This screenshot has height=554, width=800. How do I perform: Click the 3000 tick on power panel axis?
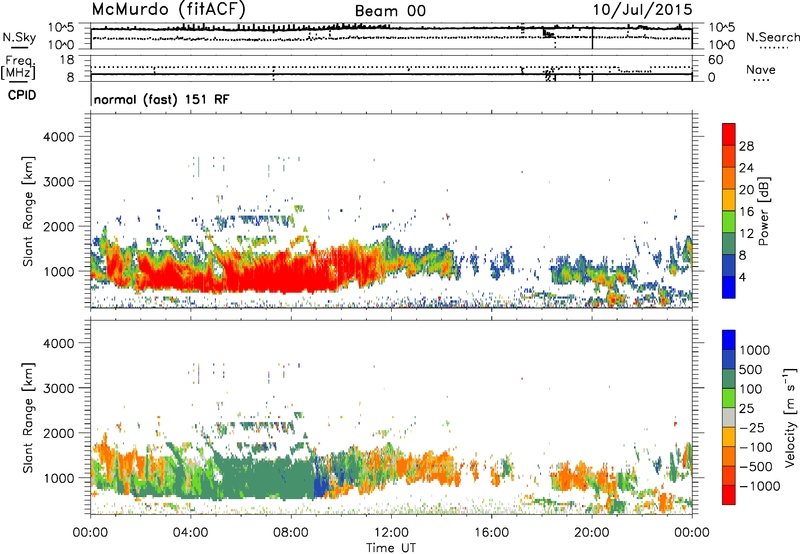pos(58,182)
